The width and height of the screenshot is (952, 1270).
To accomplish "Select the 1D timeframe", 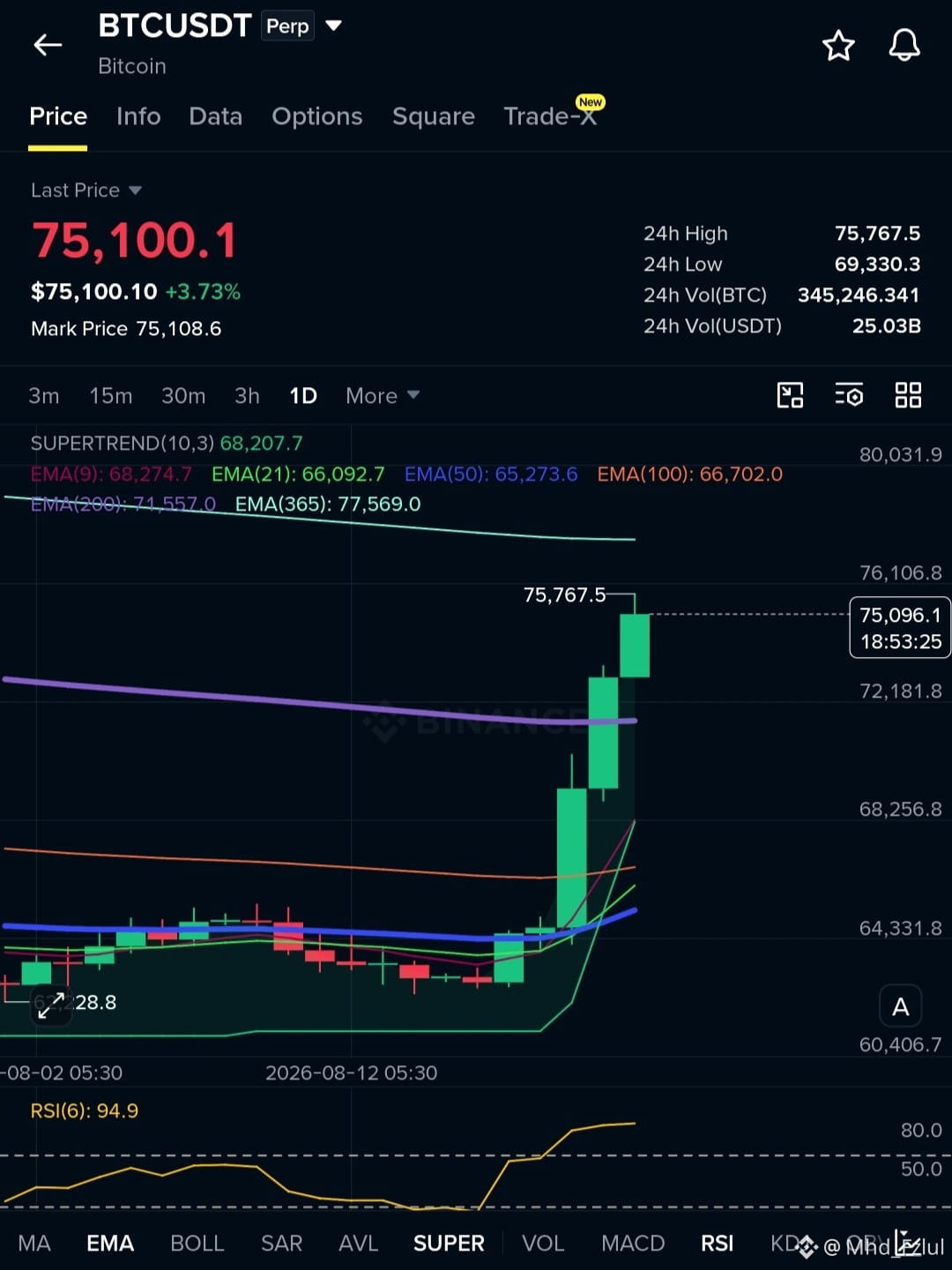I will point(303,396).
